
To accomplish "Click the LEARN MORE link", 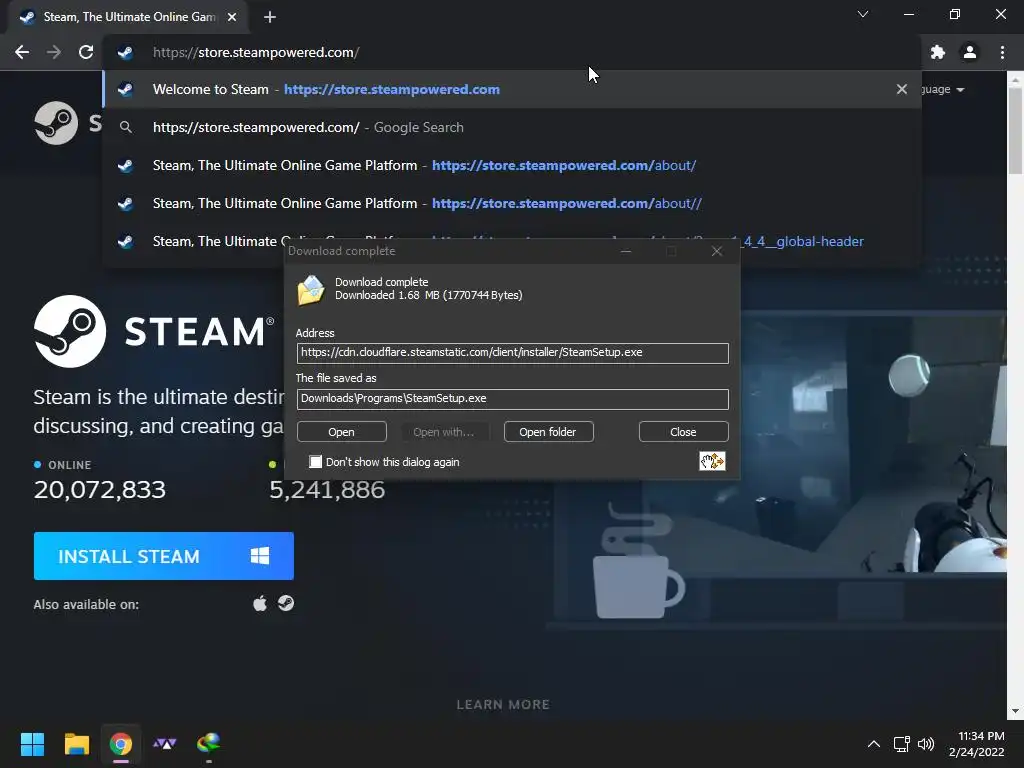I will pyautogui.click(x=503, y=705).
